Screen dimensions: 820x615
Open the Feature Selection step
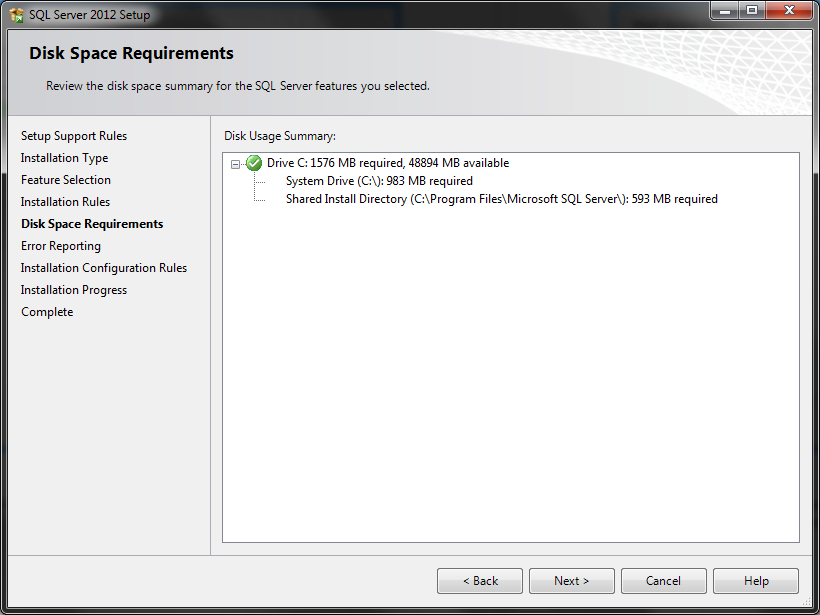[x=66, y=179]
